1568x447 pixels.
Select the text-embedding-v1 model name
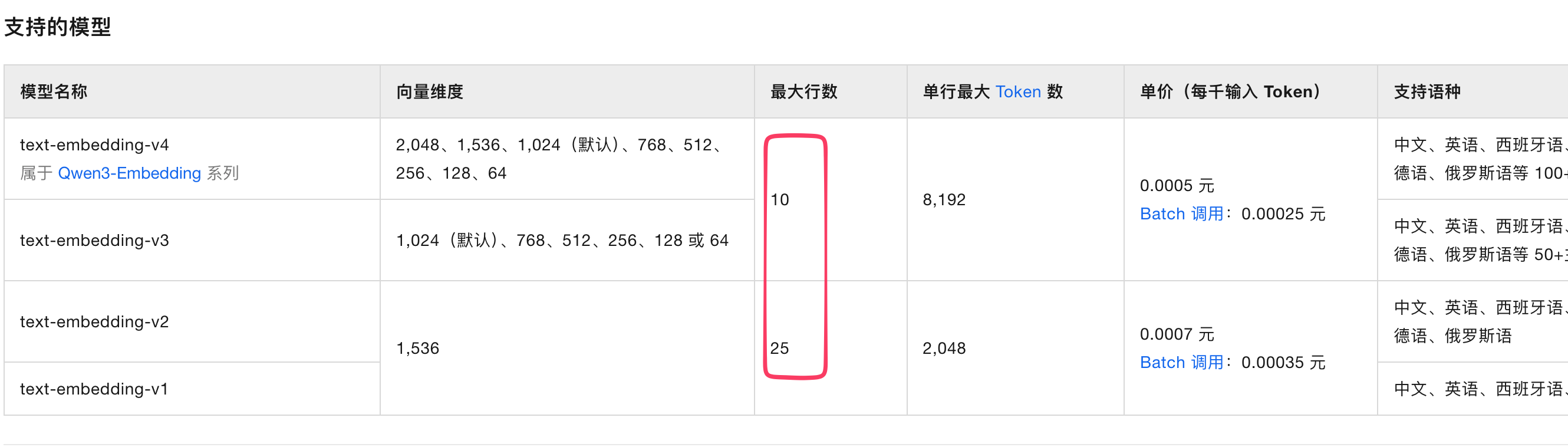pos(94,389)
